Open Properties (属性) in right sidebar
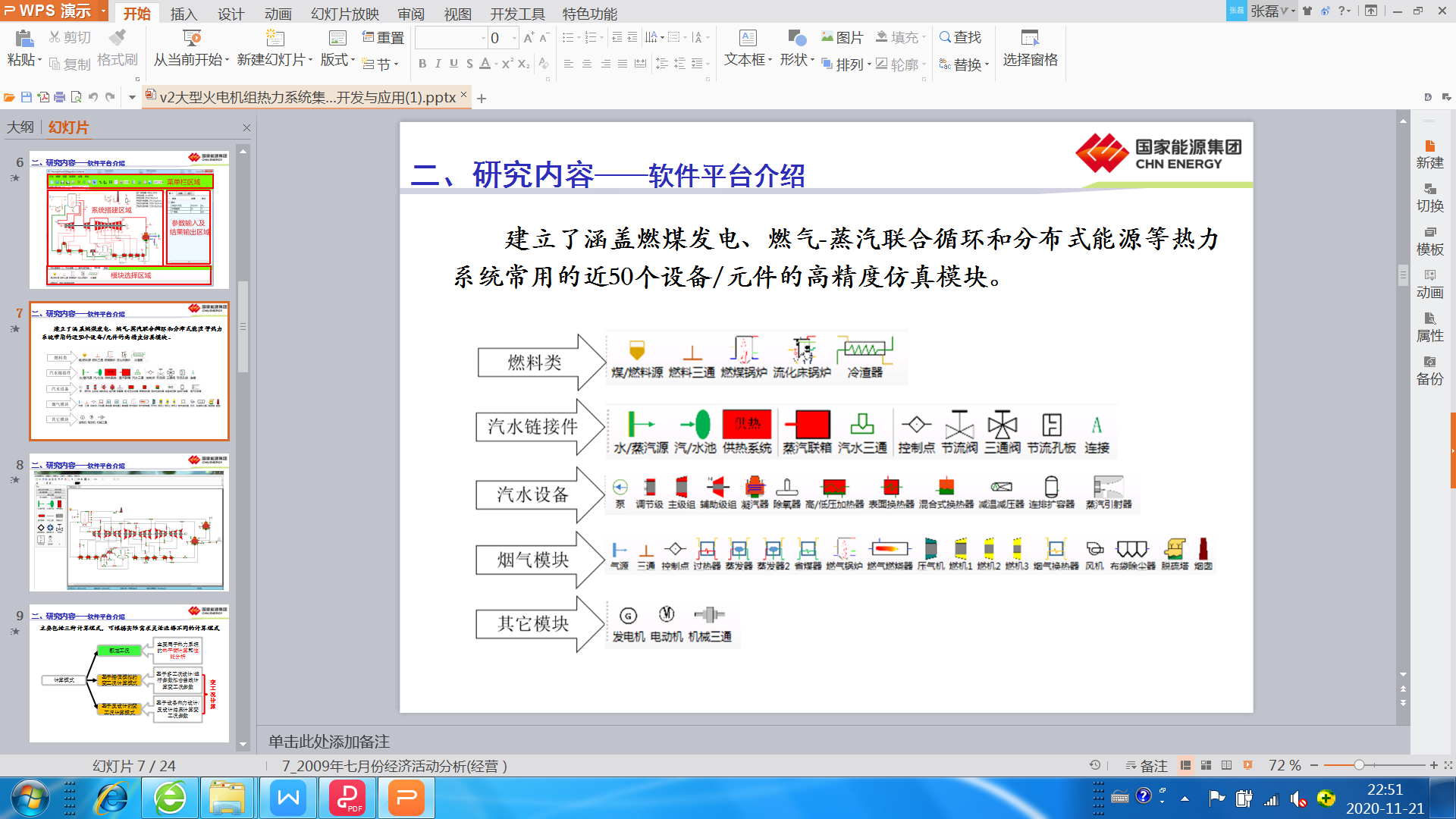The height and width of the screenshot is (819, 1456). pos(1429,327)
